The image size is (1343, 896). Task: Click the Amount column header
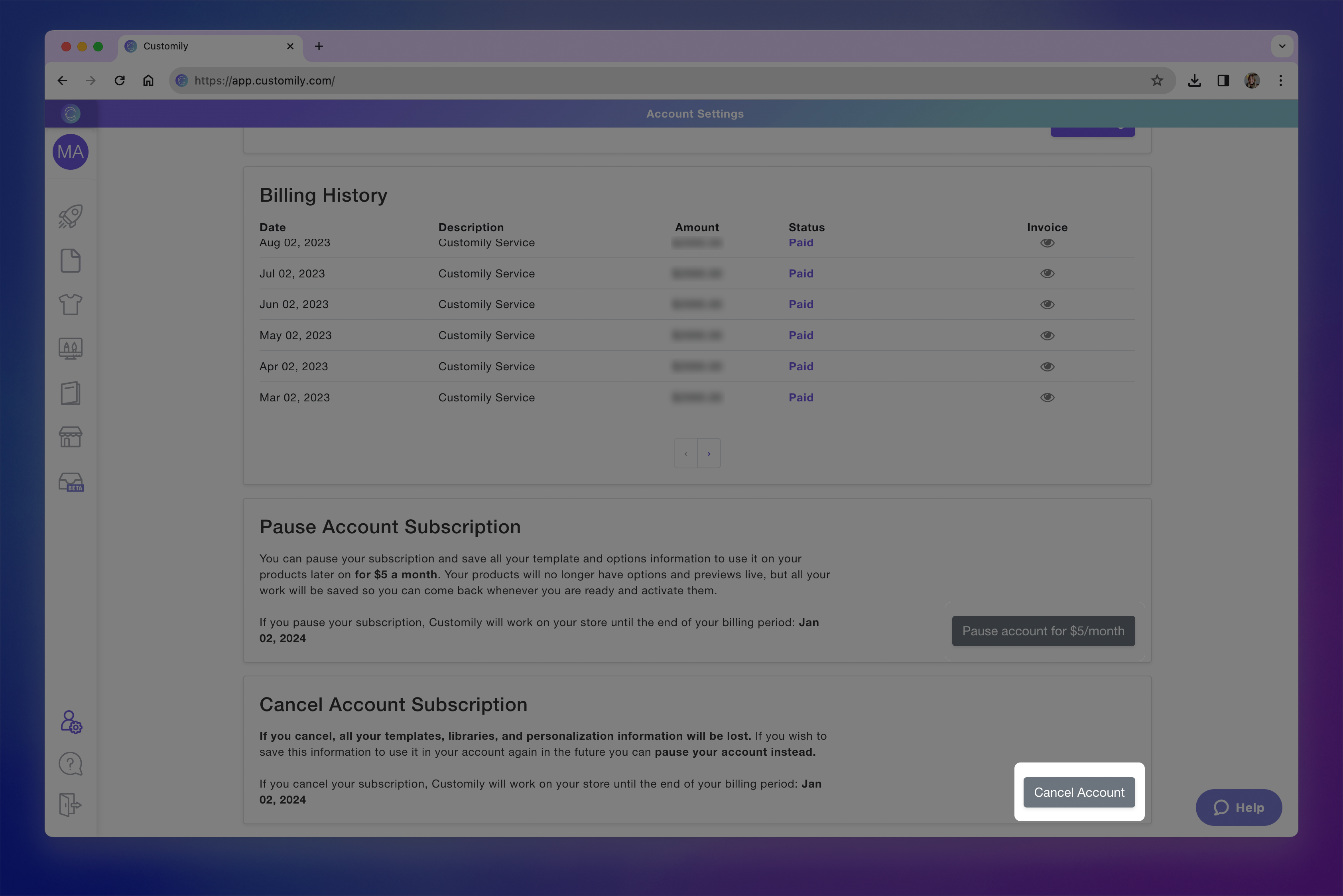click(x=697, y=228)
